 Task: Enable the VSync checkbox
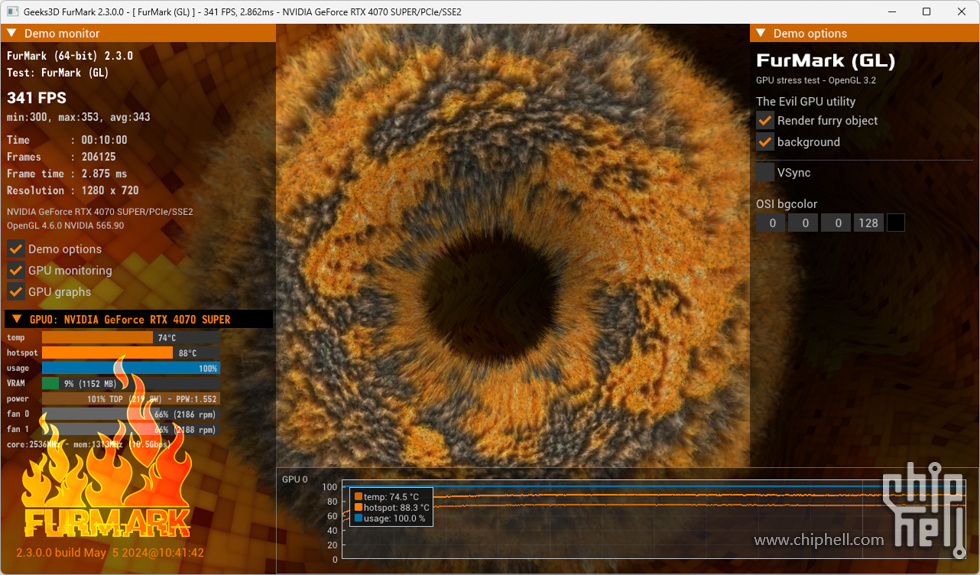point(765,172)
